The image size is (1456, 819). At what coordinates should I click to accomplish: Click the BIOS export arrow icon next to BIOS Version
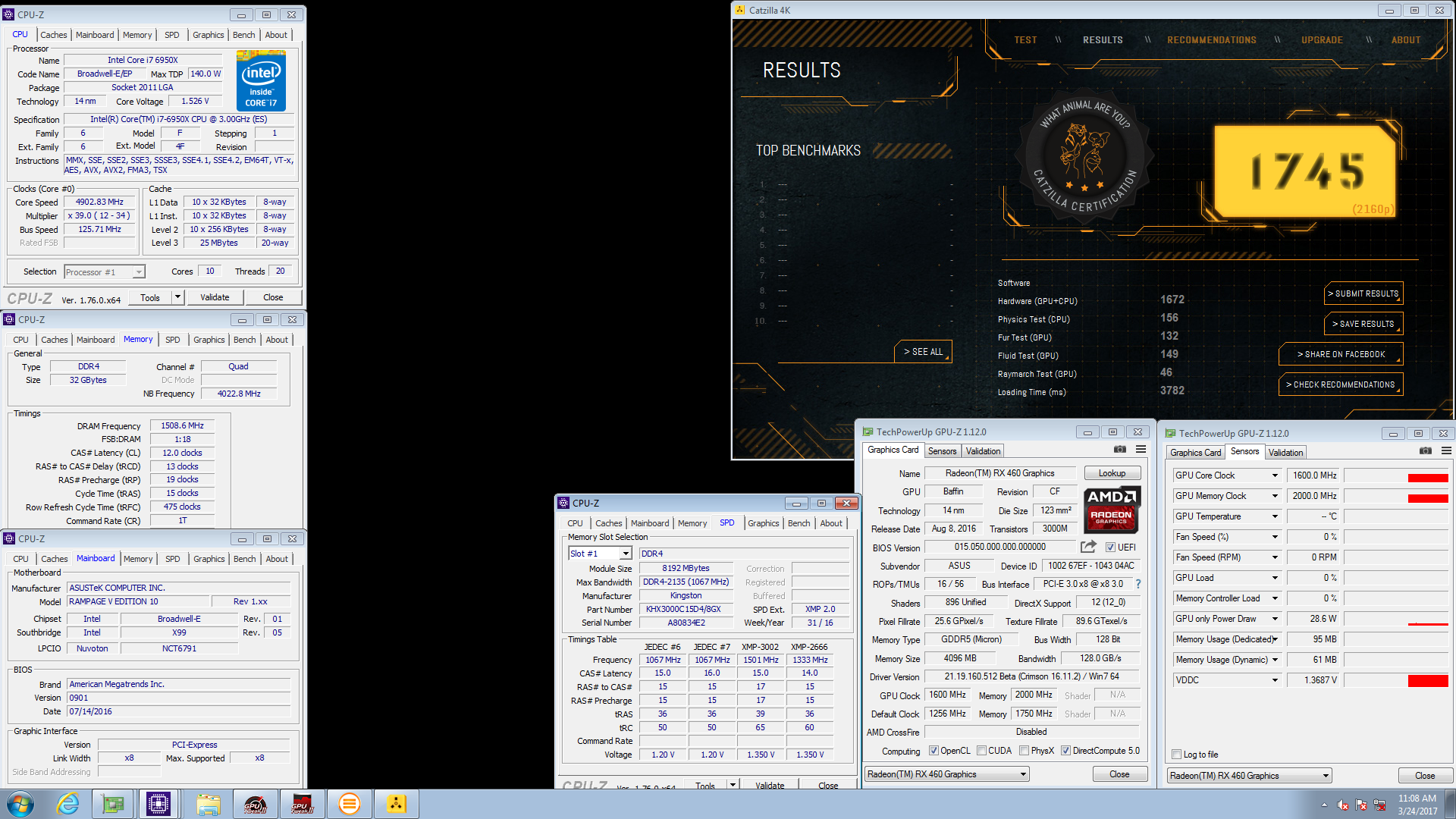[1089, 547]
